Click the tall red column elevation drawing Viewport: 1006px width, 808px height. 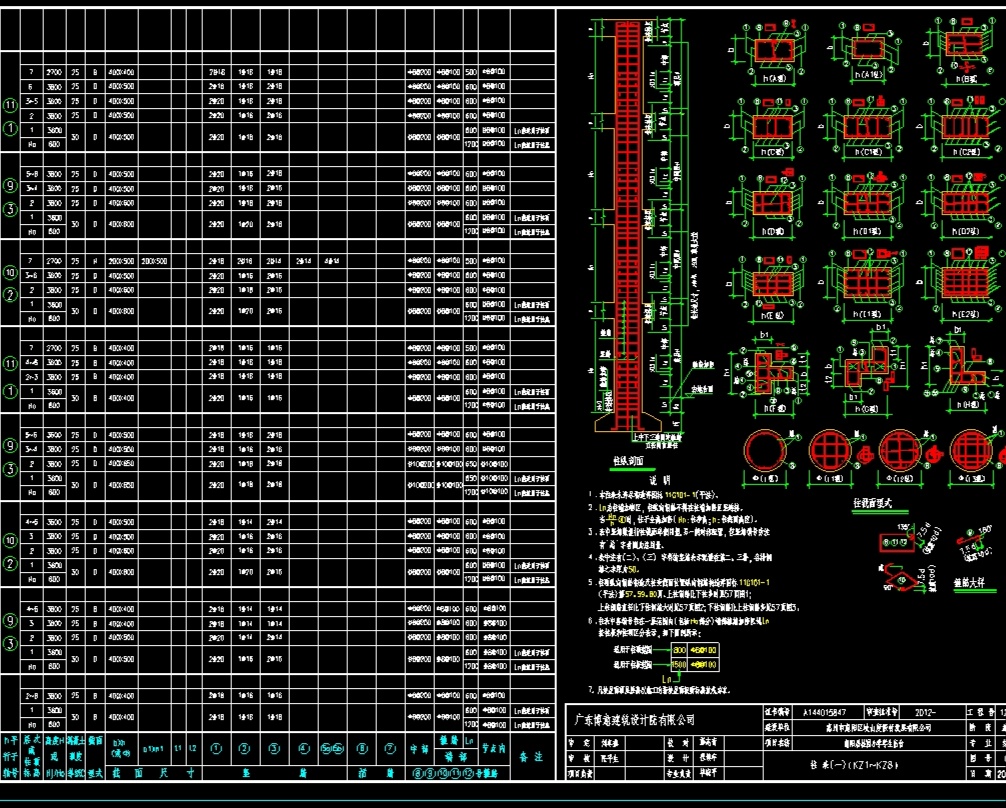[627, 225]
